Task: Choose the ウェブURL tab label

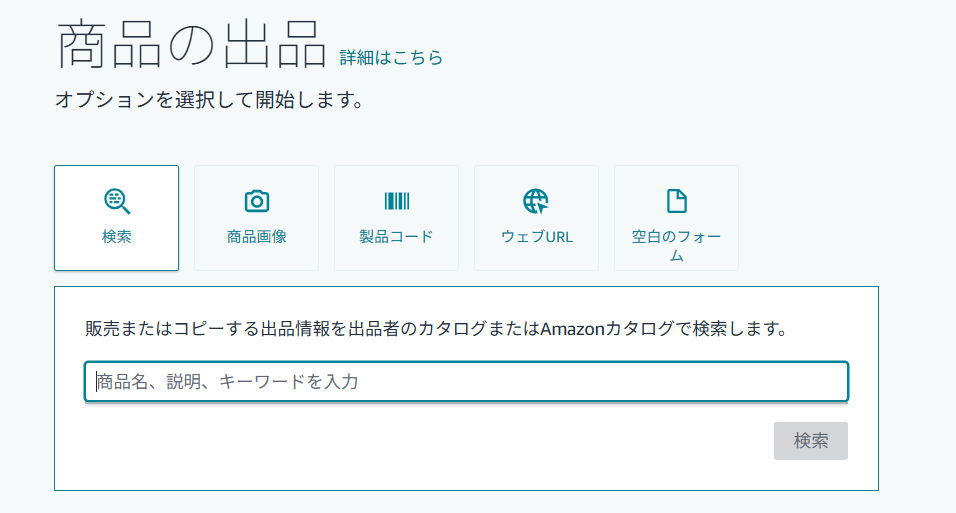Action: (x=536, y=237)
